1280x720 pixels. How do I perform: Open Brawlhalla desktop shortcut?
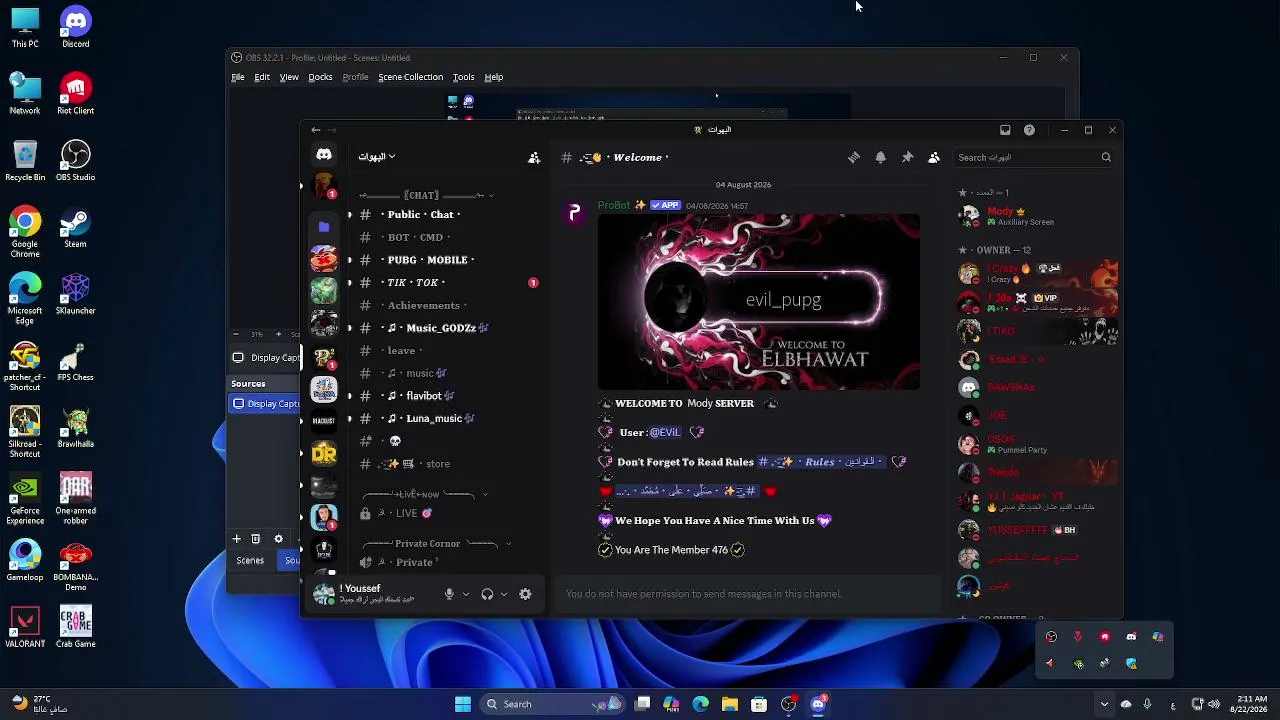[75, 427]
